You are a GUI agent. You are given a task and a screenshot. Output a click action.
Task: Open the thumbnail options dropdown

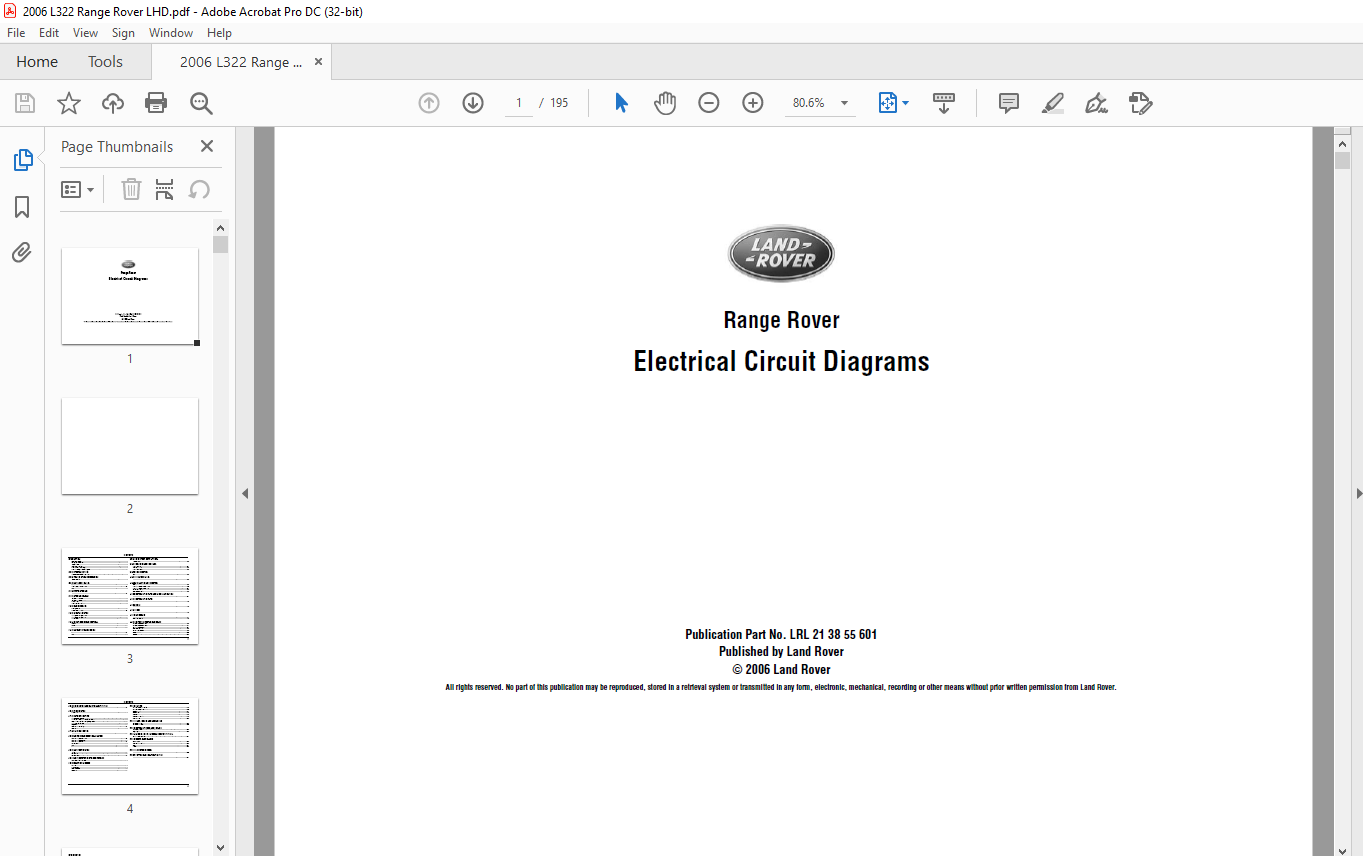pos(78,189)
